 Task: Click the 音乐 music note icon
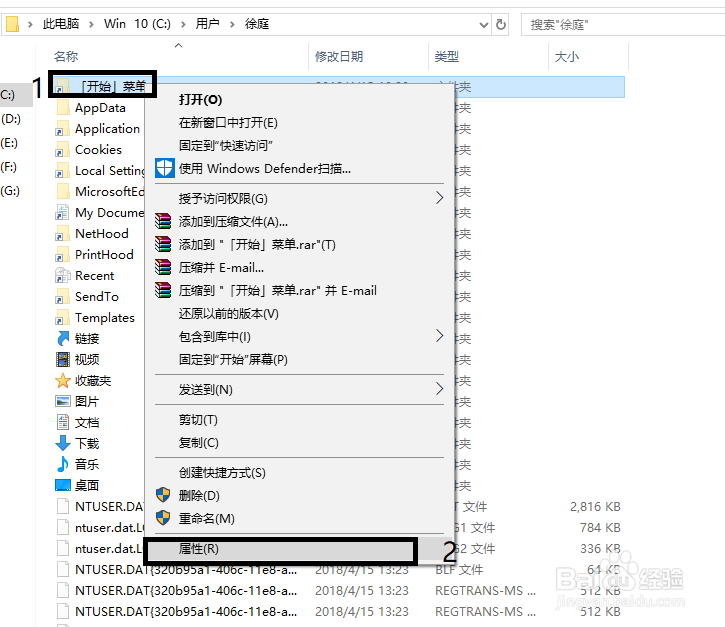[62, 464]
